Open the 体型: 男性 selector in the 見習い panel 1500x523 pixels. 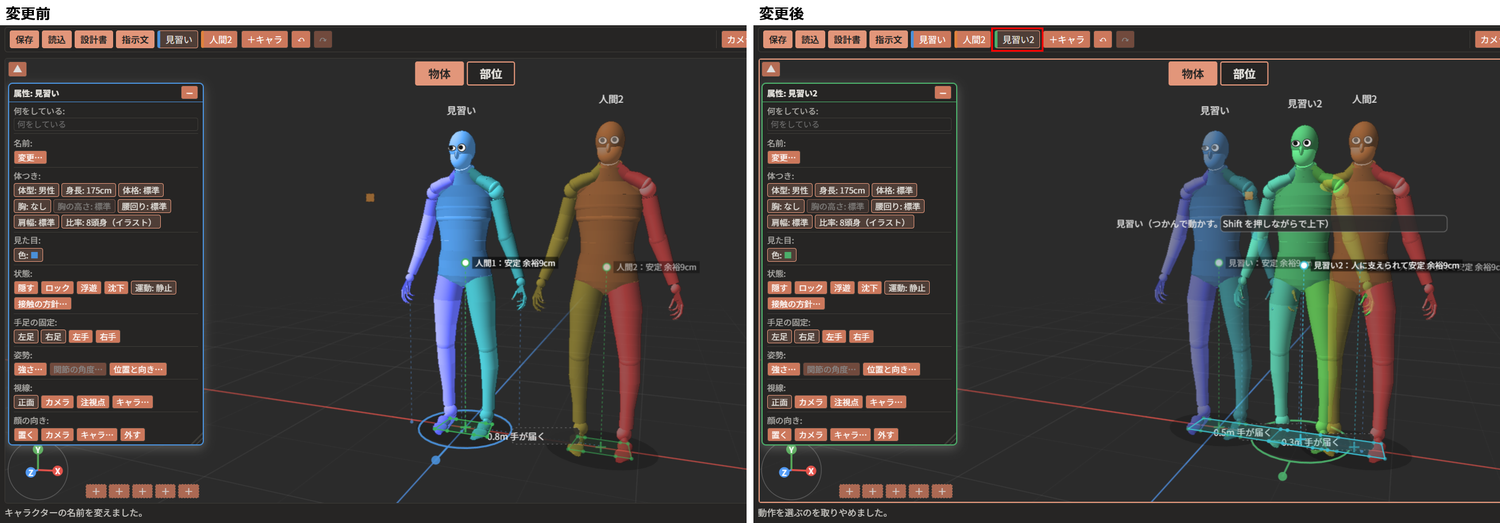click(36, 190)
